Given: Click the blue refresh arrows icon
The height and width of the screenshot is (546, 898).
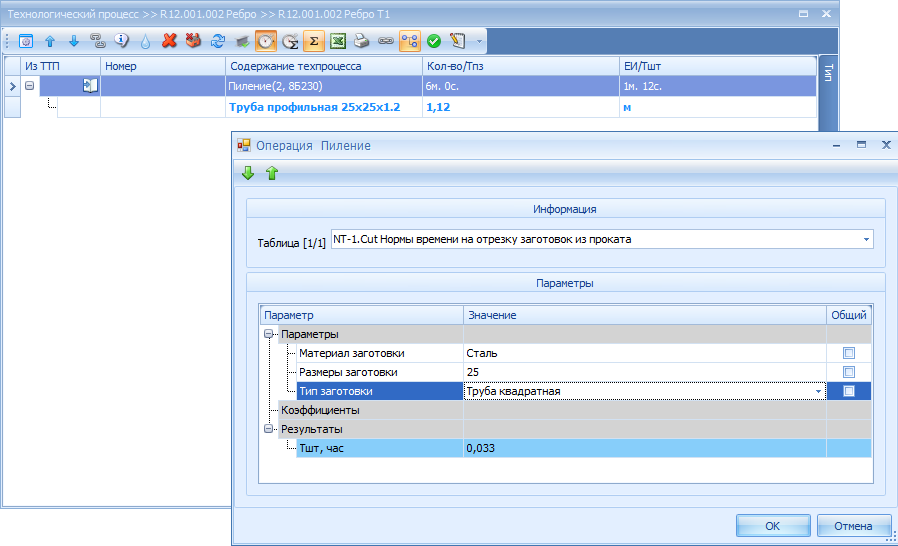Looking at the screenshot, I should (x=218, y=41).
